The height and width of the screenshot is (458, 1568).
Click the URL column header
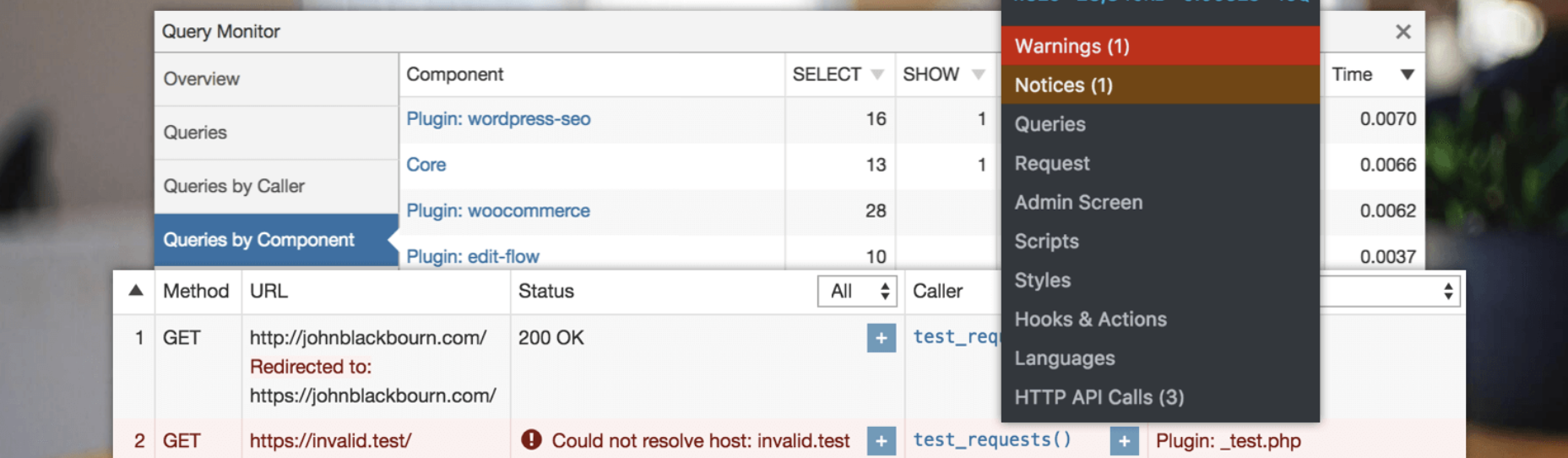[x=269, y=291]
